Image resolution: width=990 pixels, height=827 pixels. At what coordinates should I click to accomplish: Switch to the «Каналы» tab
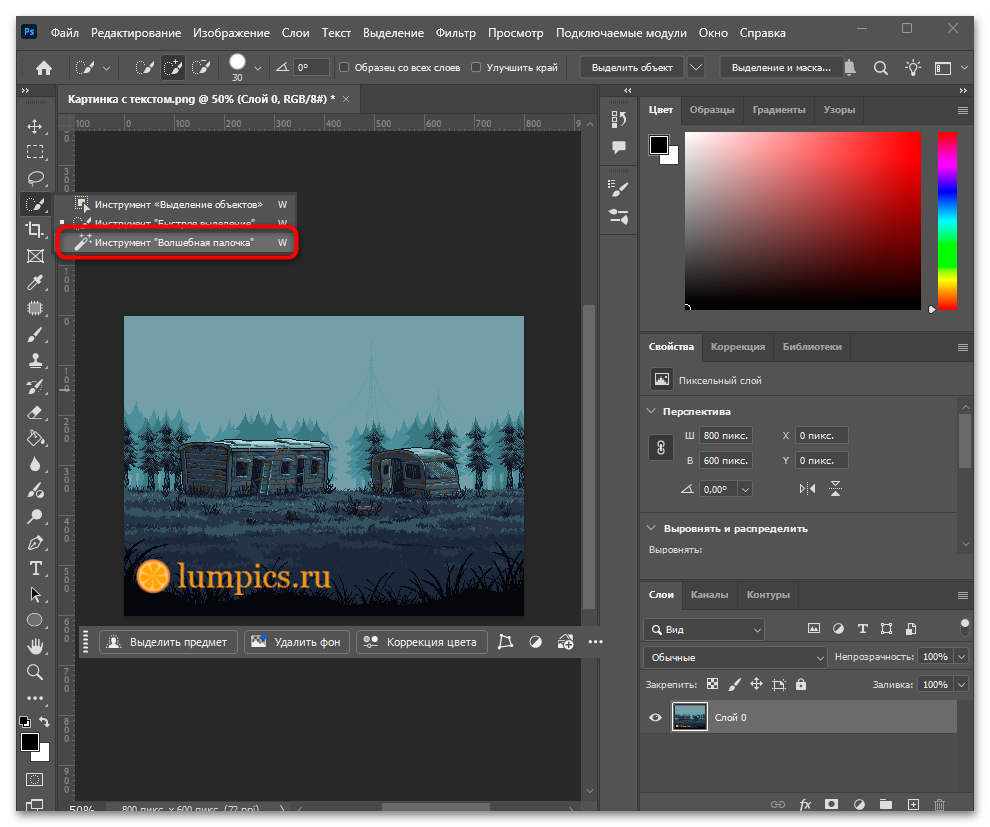[x=709, y=595]
